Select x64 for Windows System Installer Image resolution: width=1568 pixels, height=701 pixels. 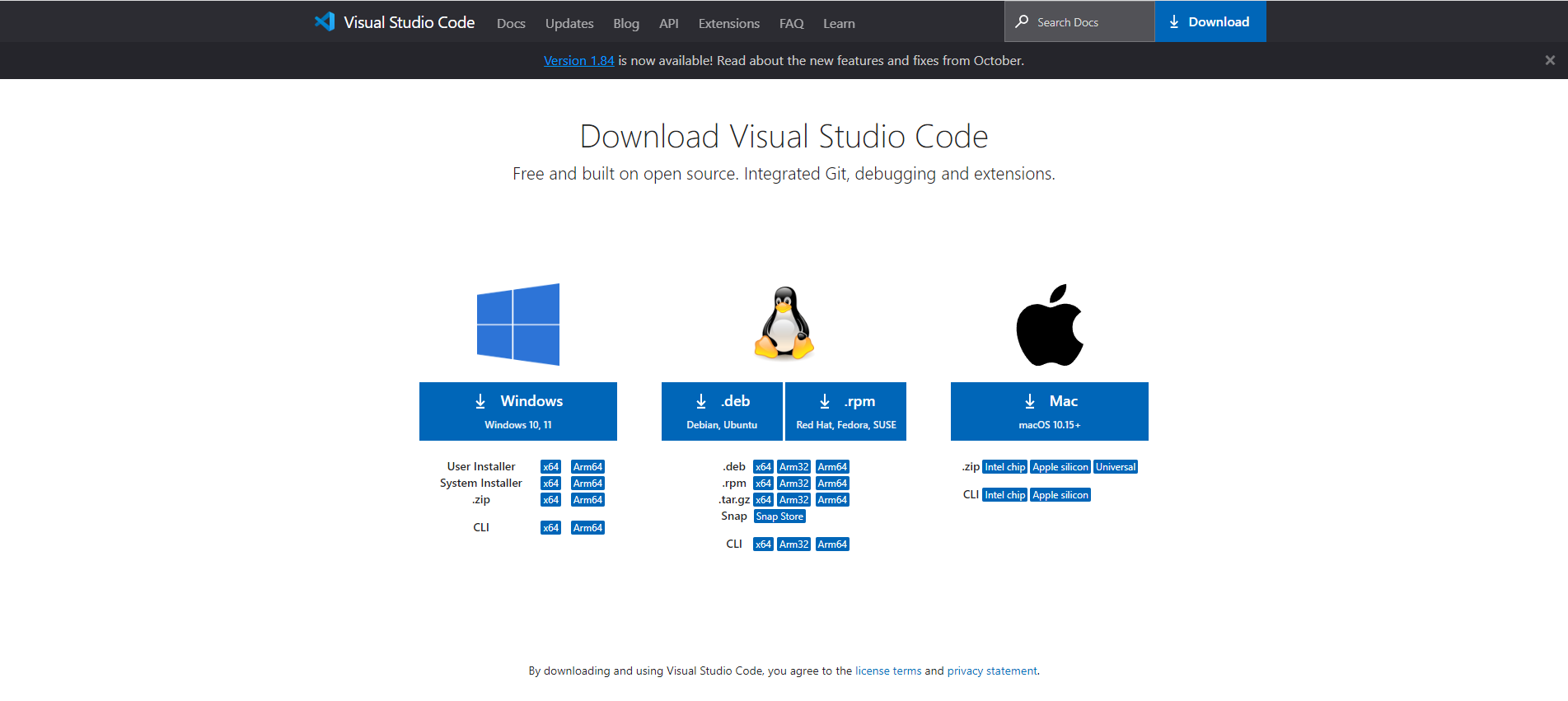551,484
